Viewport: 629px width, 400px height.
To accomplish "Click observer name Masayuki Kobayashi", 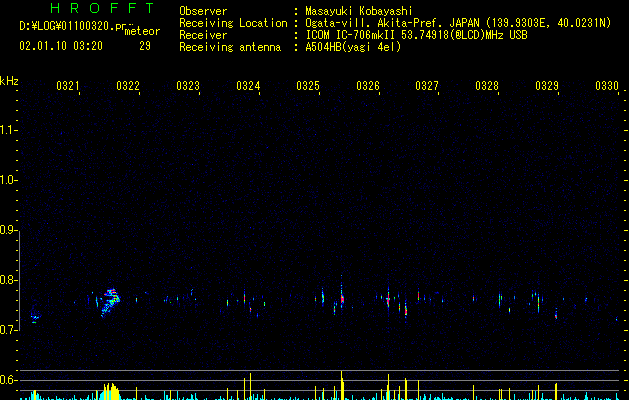I will point(359,11).
